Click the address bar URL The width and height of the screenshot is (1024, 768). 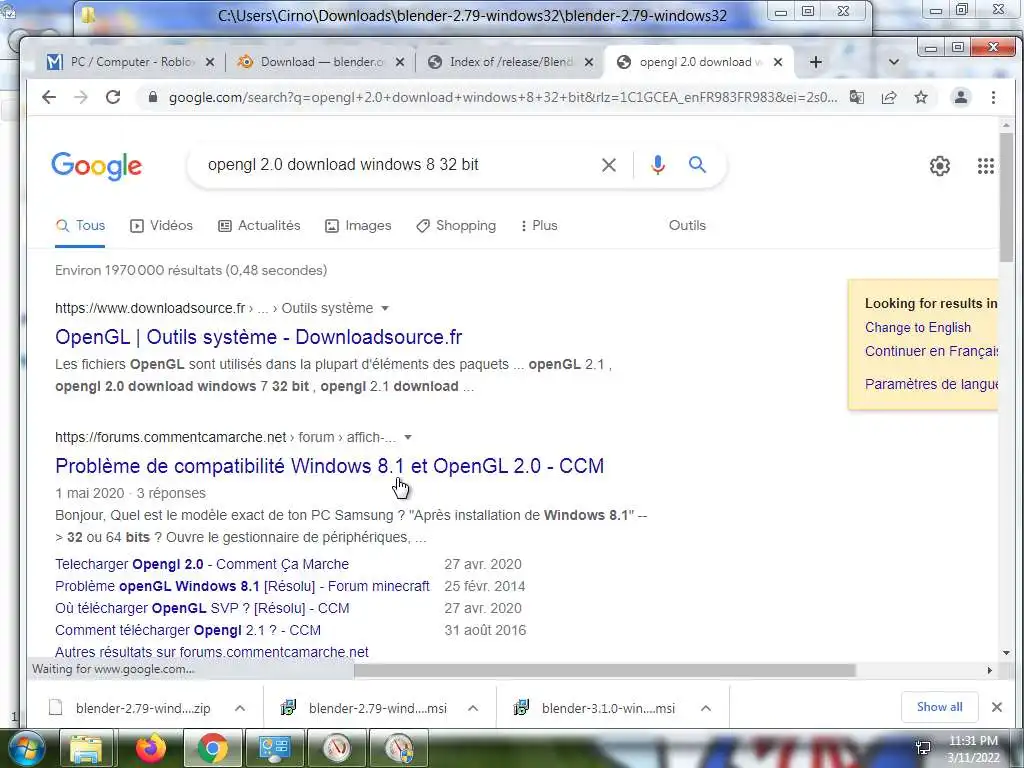tap(503, 97)
